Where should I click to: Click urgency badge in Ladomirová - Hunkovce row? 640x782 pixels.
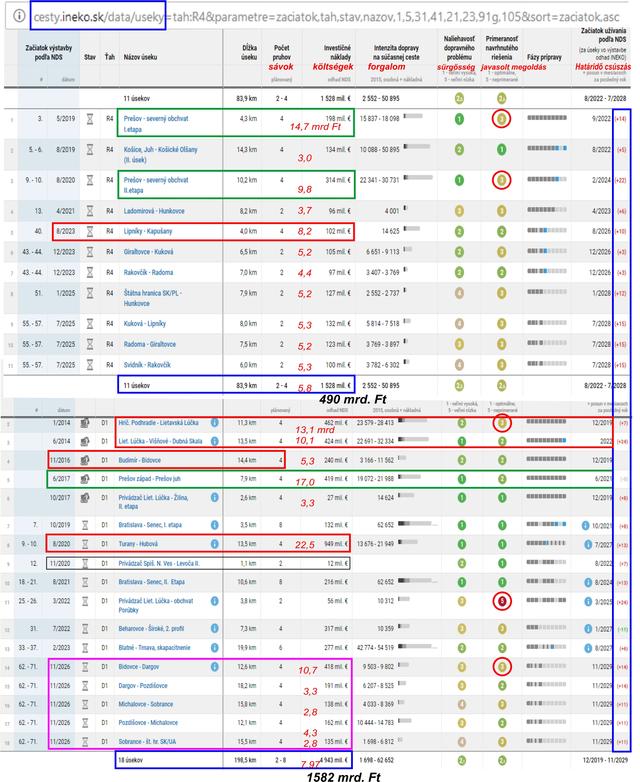459,211
